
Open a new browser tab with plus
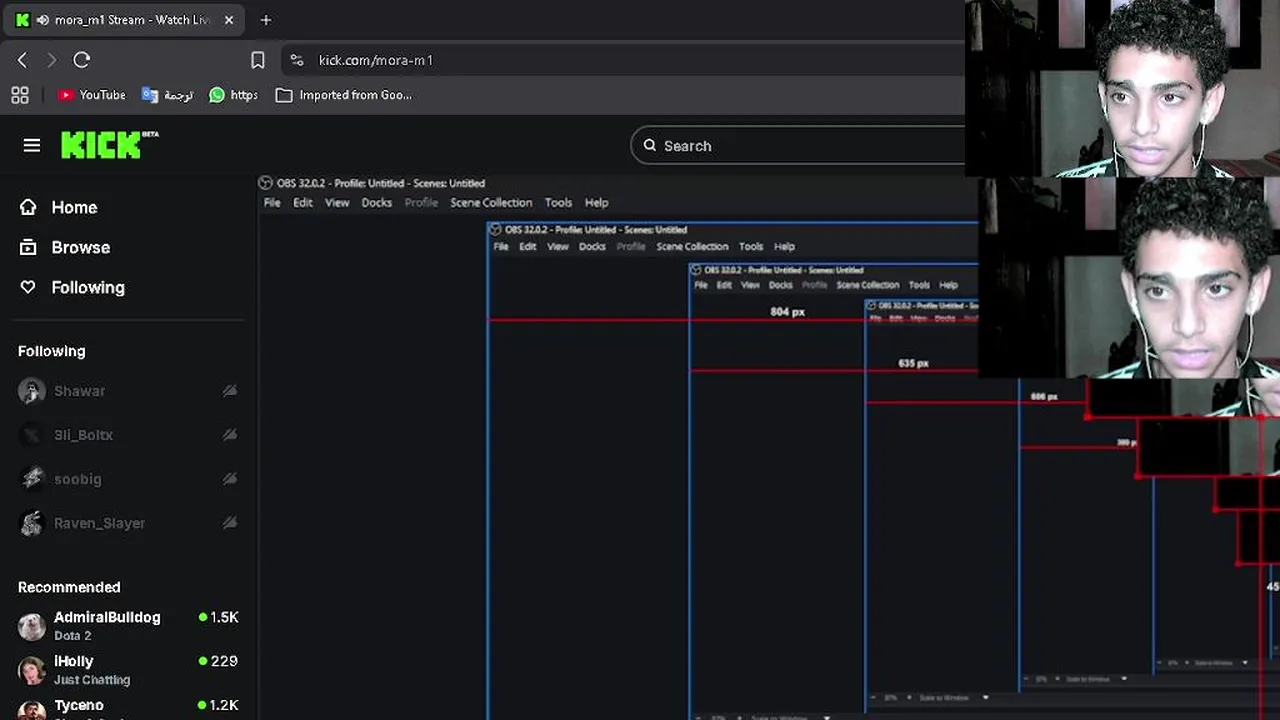(x=265, y=20)
